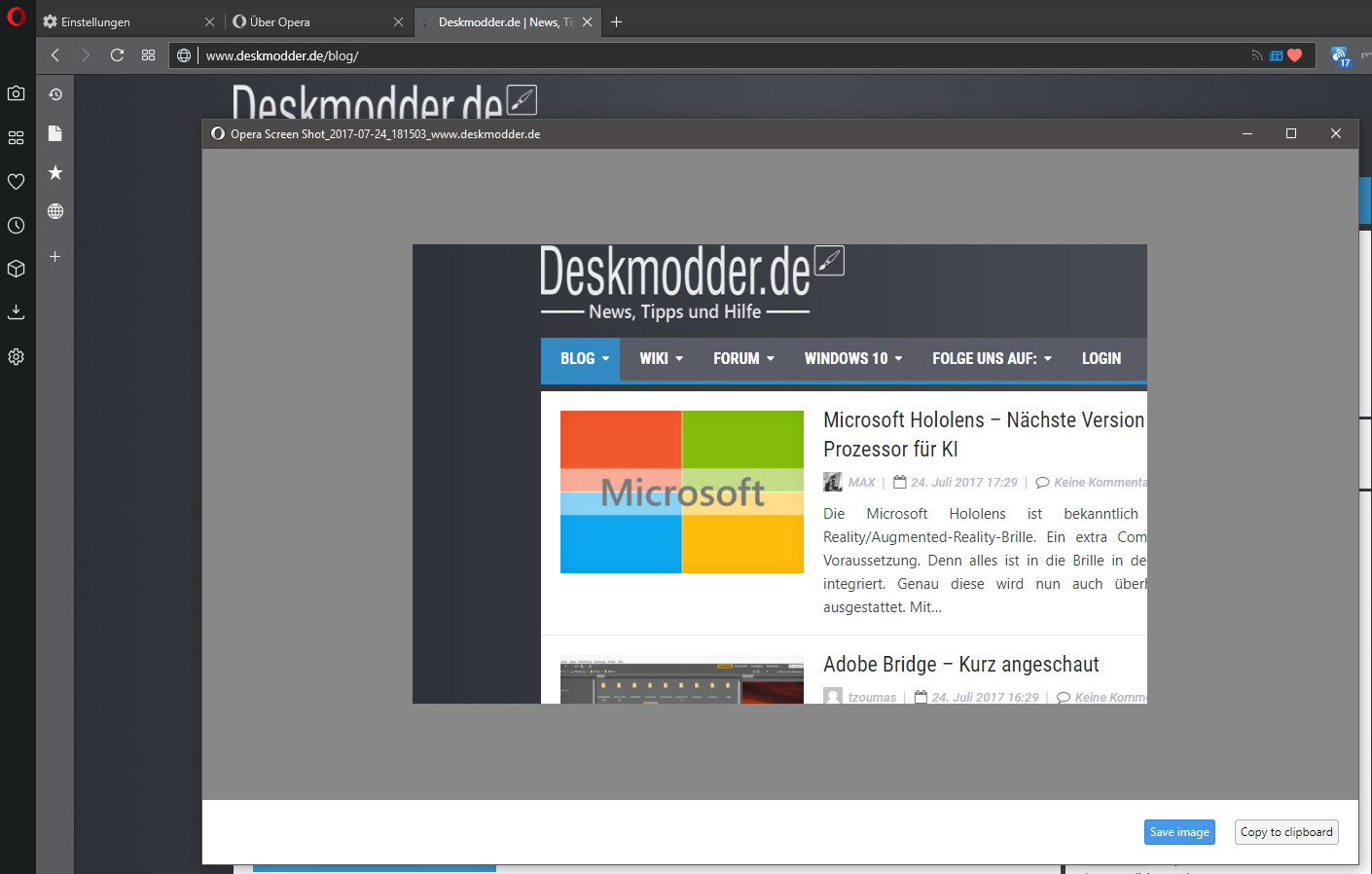This screenshot has height=874, width=1372.
Task: Click the address bar URL field
Action: point(720,55)
